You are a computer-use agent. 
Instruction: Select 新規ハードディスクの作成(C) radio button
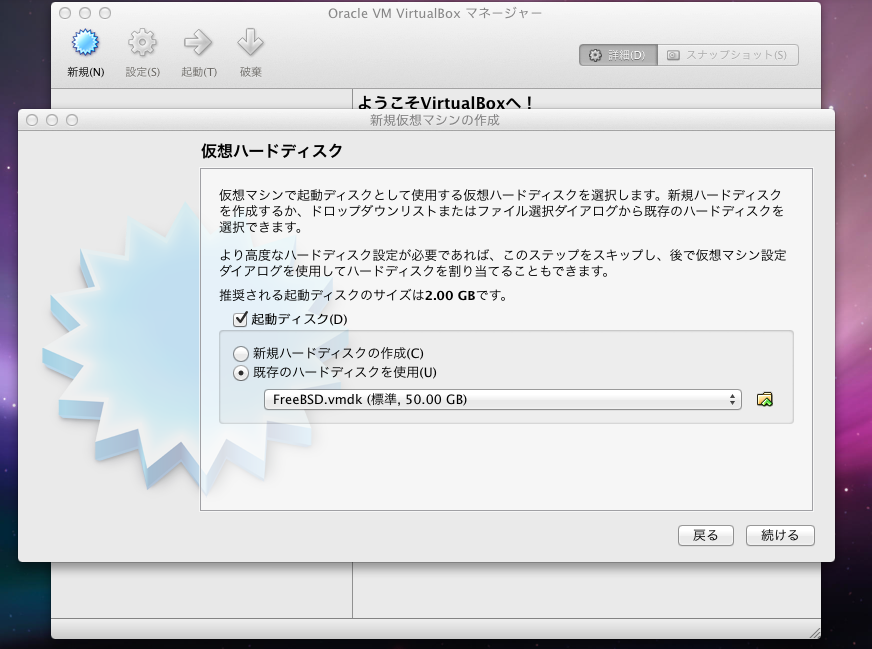tap(241, 354)
